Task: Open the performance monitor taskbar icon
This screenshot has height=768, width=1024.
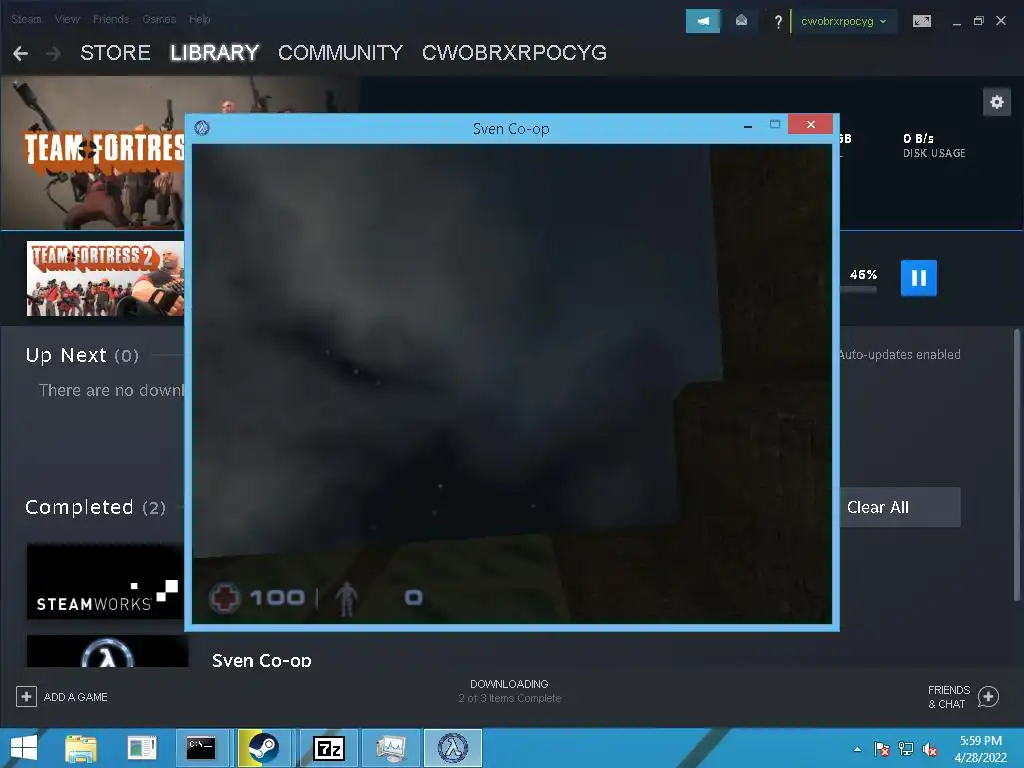Action: coord(391,748)
